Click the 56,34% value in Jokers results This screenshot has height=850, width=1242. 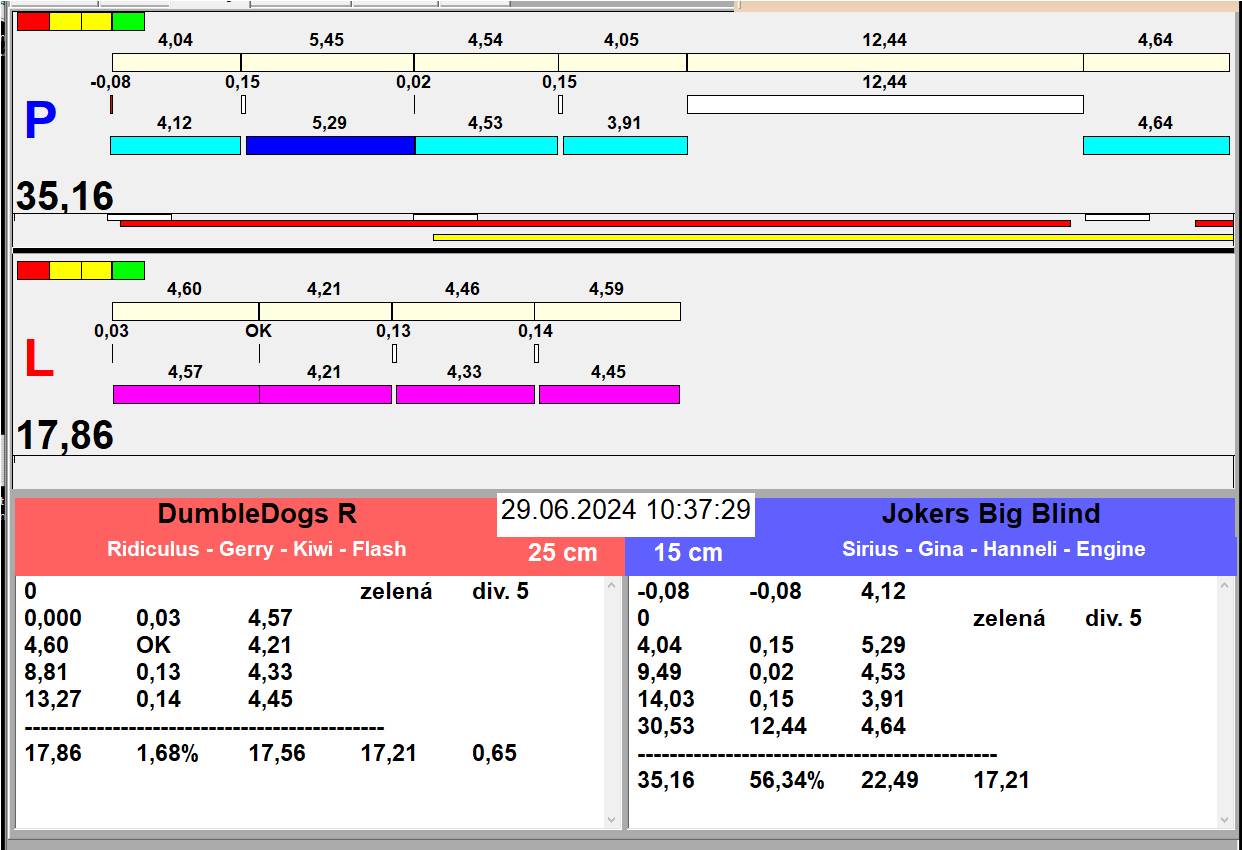787,780
